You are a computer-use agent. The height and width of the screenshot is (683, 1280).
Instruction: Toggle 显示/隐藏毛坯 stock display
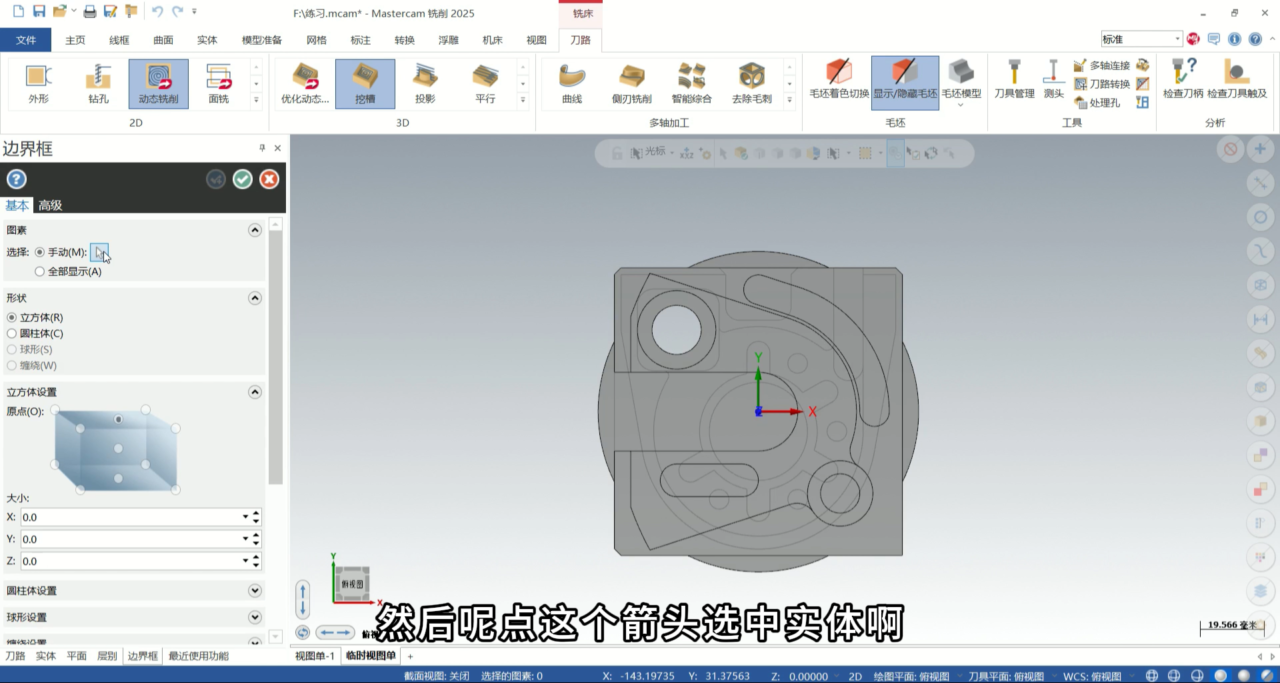(905, 82)
